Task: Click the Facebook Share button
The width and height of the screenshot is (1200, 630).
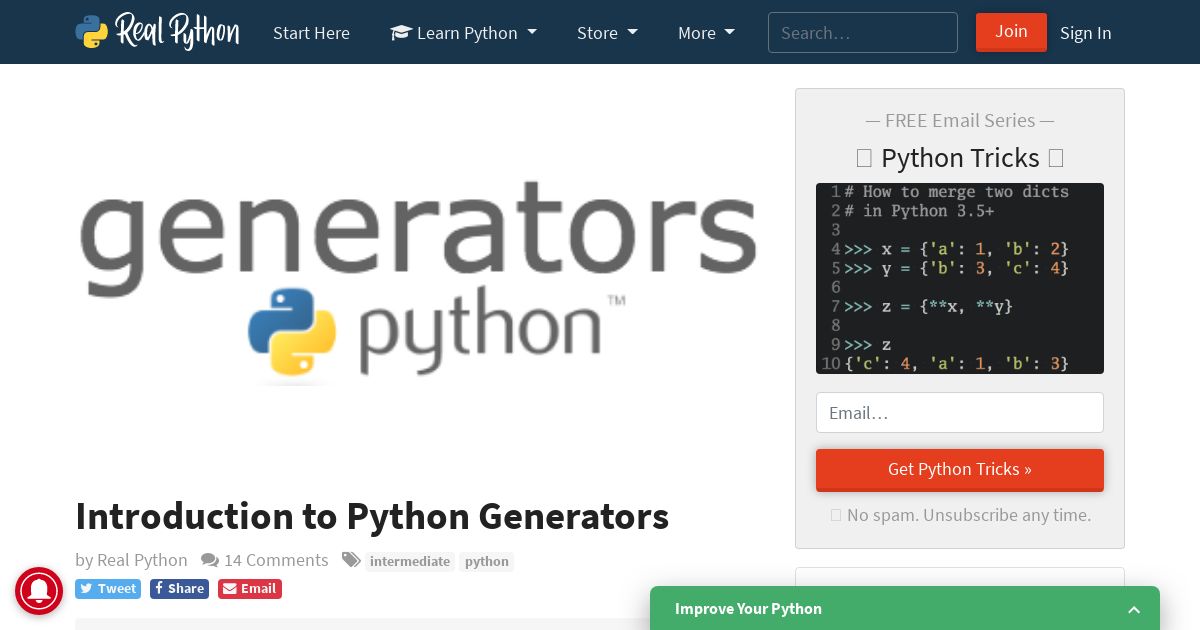Action: pos(179,588)
